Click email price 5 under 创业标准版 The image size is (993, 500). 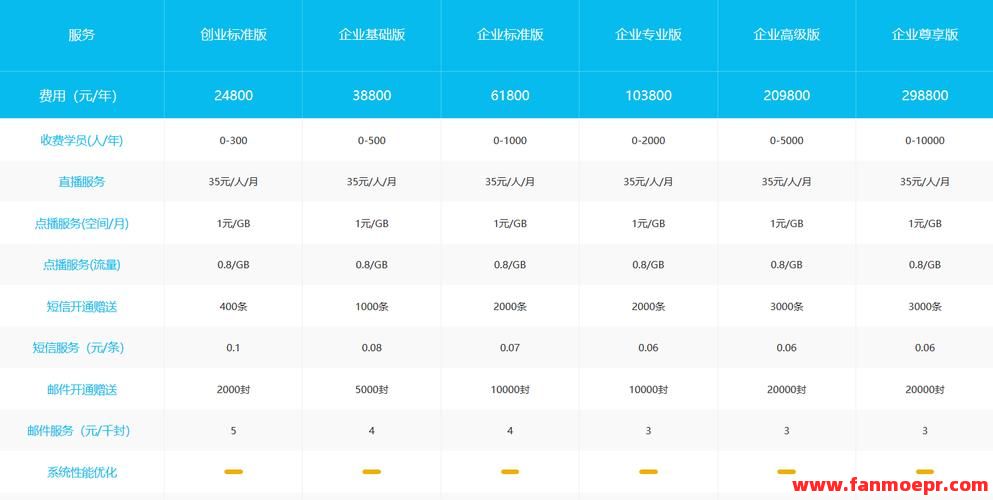click(233, 431)
